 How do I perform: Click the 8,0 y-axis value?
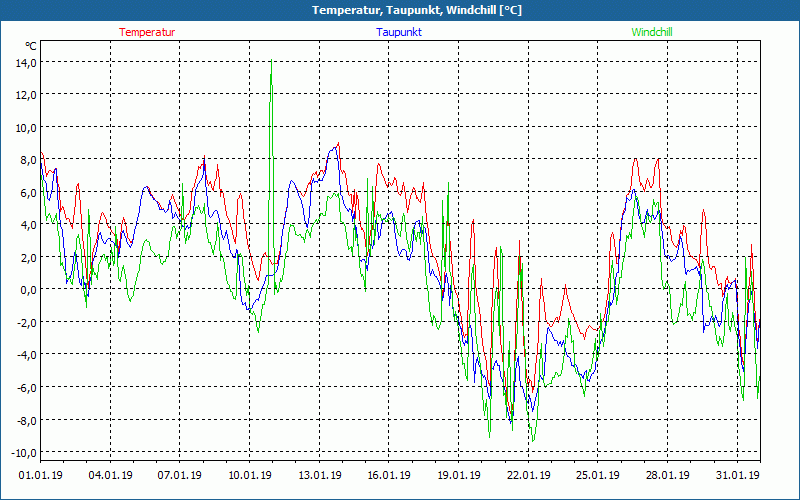pyautogui.click(x=28, y=160)
